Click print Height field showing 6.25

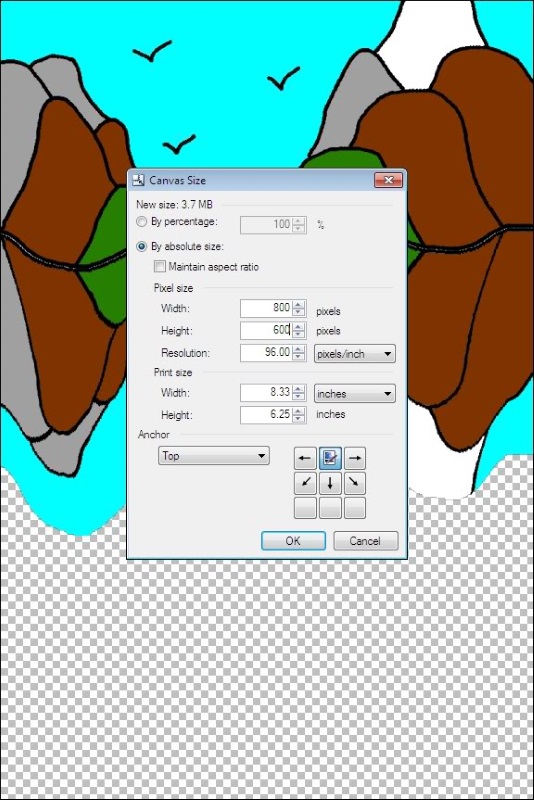tap(267, 415)
